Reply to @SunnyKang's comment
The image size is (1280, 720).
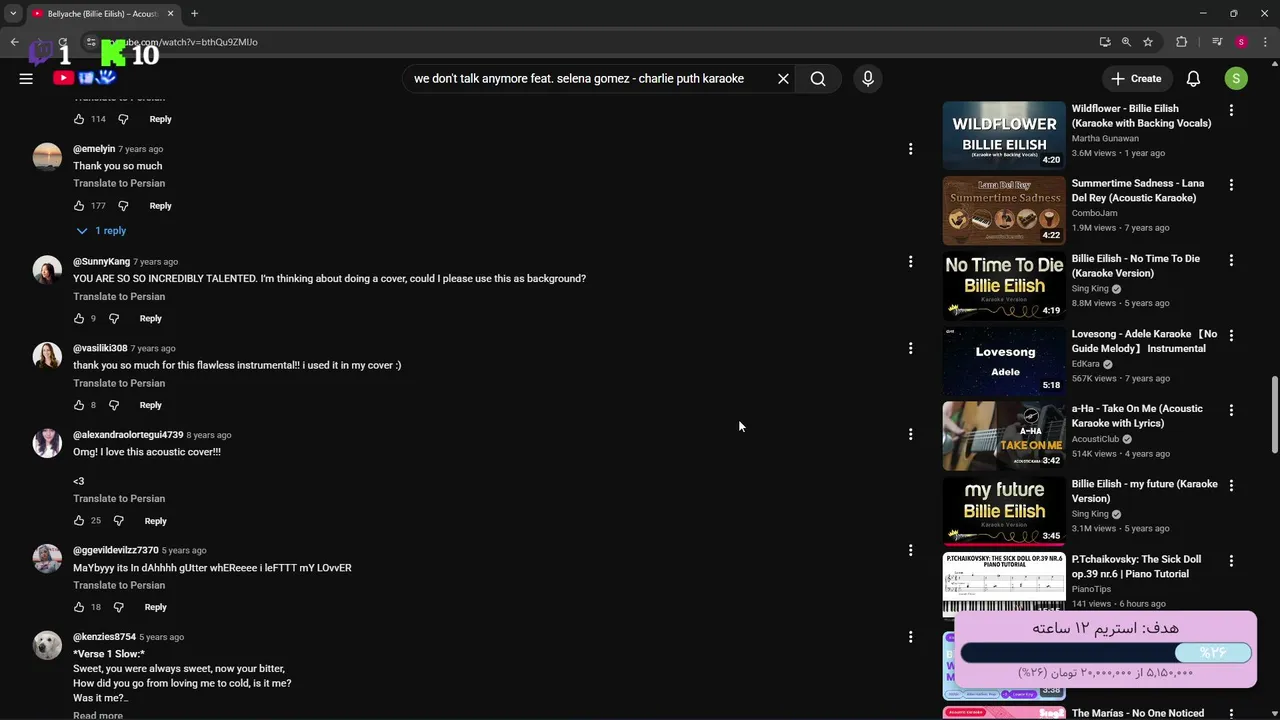(x=150, y=318)
